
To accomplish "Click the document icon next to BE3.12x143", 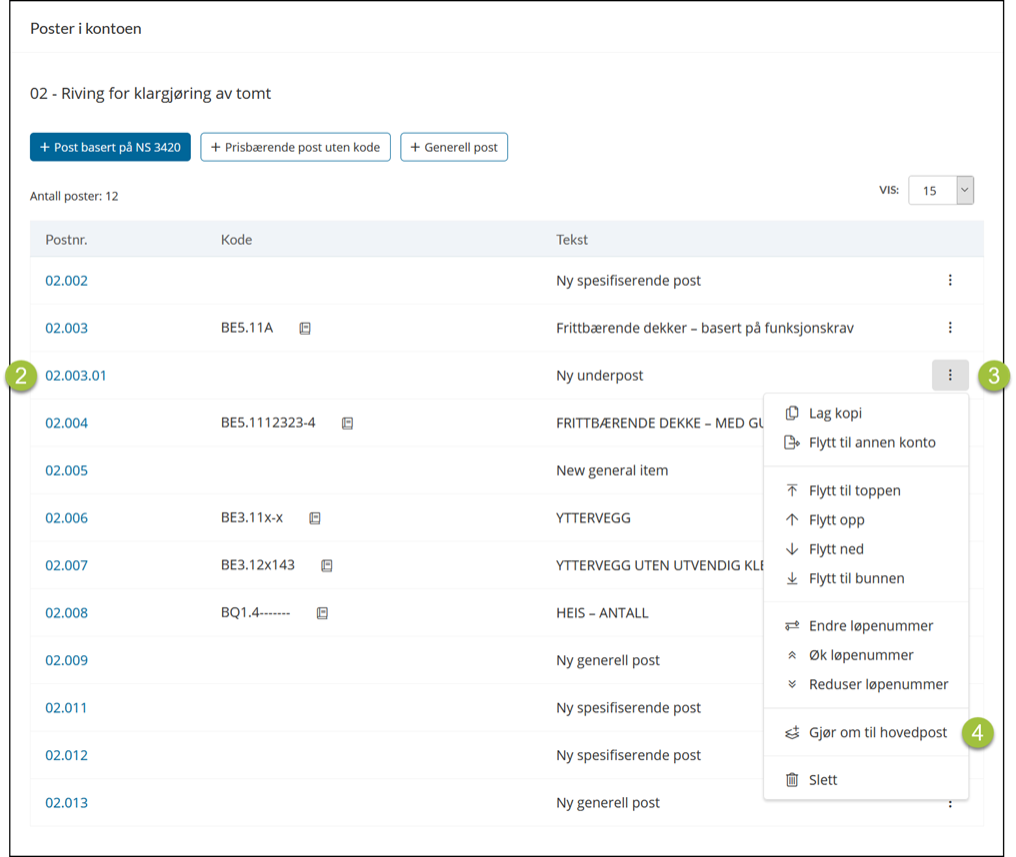I will (327, 565).
